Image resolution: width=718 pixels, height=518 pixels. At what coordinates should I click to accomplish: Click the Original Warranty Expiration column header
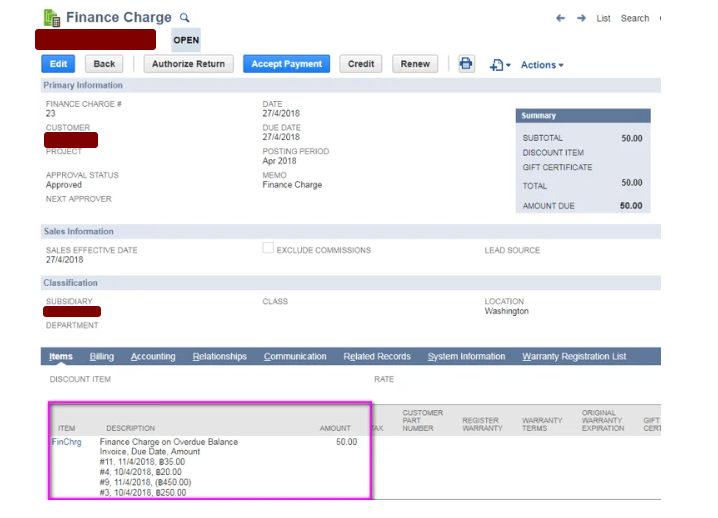pyautogui.click(x=603, y=420)
